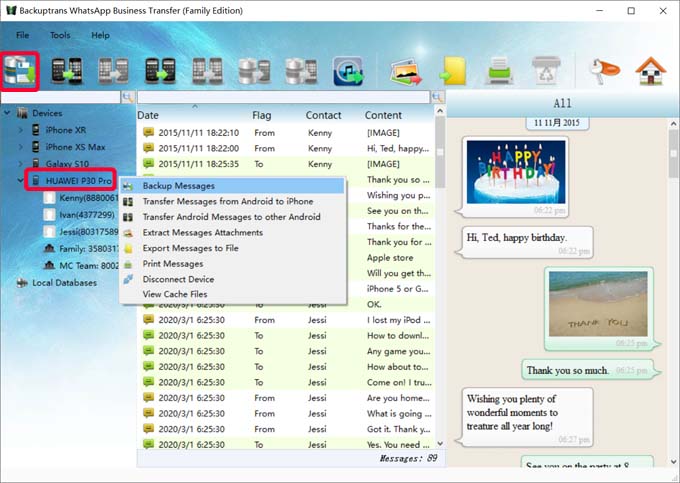Click the MC Team group chat icon
Image resolution: width=680 pixels, height=483 pixels.
[49, 265]
